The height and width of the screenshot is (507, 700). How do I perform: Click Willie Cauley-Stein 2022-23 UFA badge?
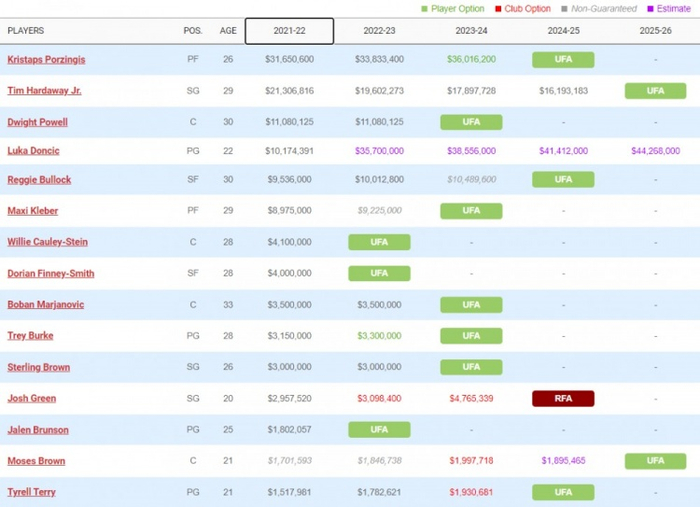[x=379, y=242]
